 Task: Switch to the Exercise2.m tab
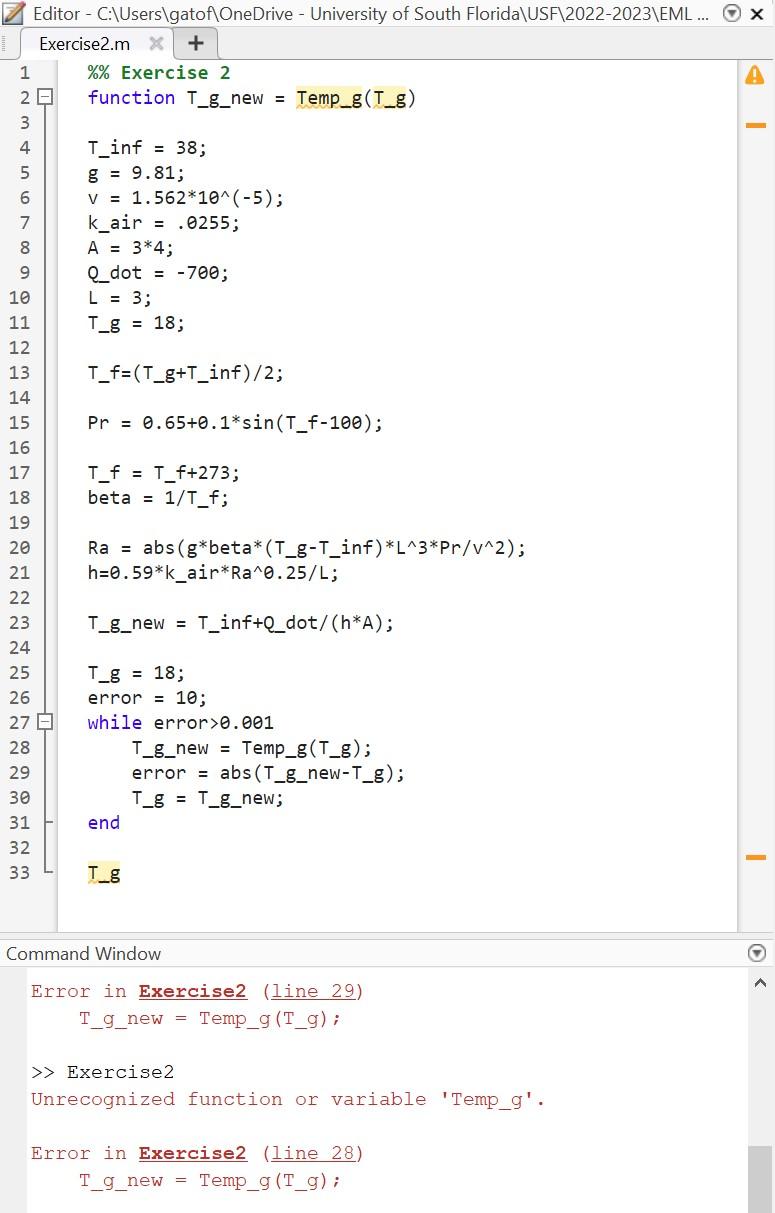pos(84,44)
